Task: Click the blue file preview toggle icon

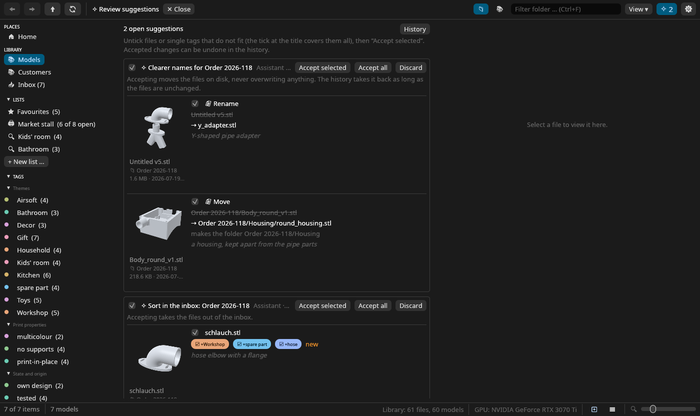Action: click(x=481, y=9)
